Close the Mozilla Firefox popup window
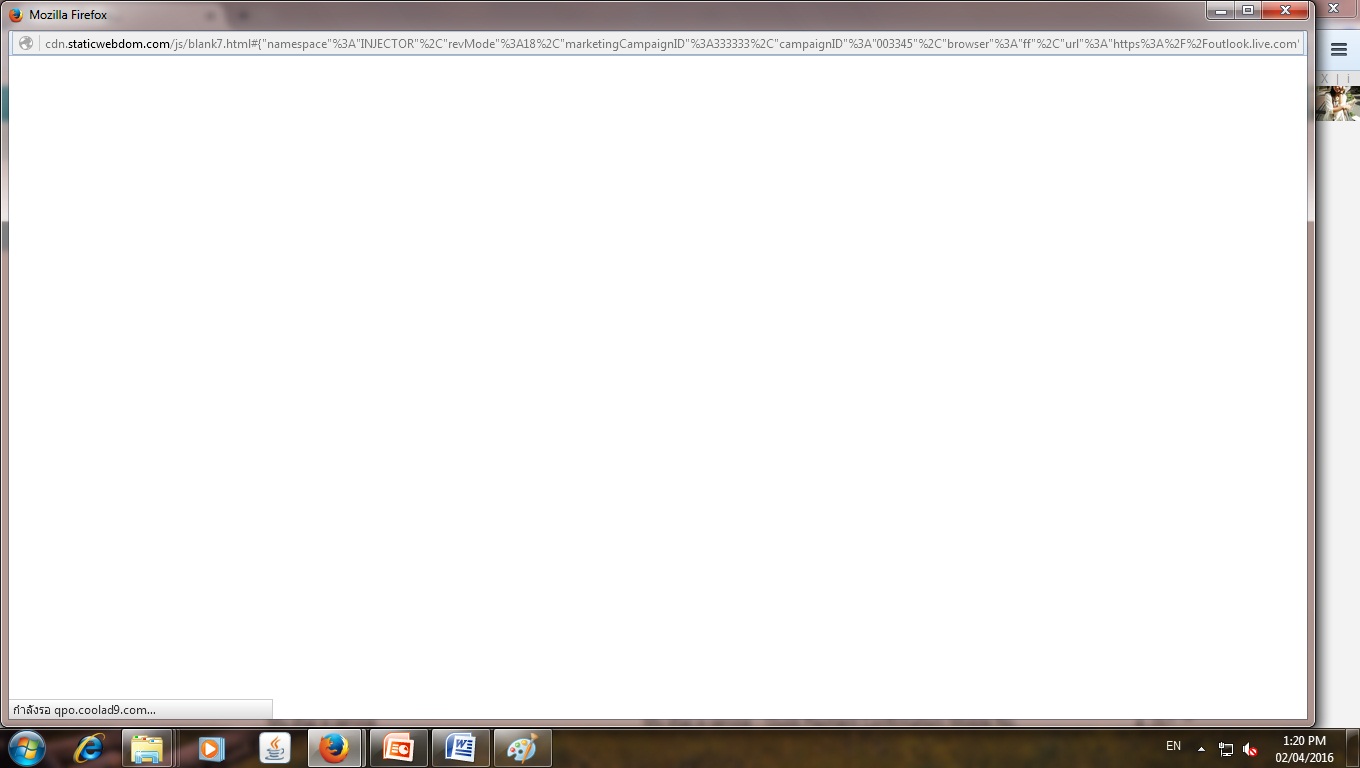This screenshot has height=768, width=1360. [x=1286, y=11]
